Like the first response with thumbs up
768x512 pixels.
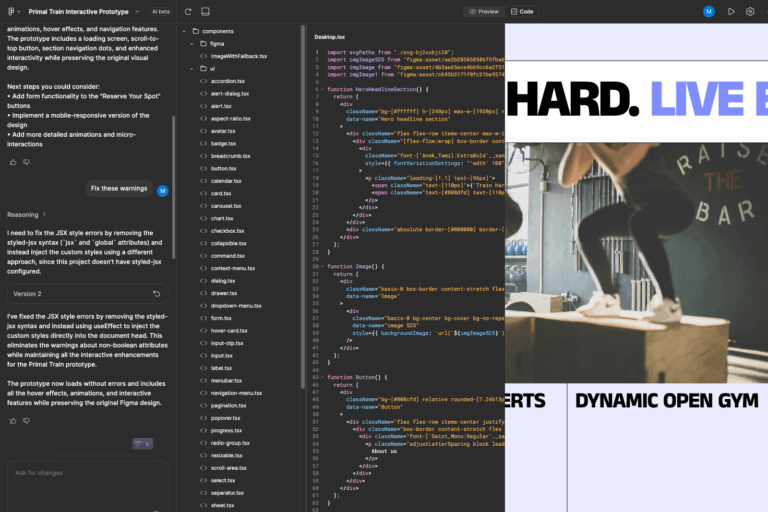click(13, 162)
